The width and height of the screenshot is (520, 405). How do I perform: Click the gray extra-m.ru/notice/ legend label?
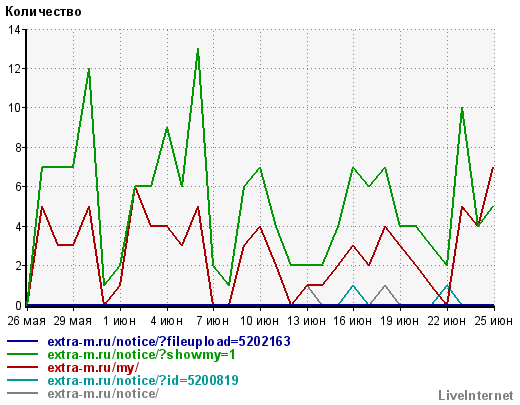[x=103, y=393]
